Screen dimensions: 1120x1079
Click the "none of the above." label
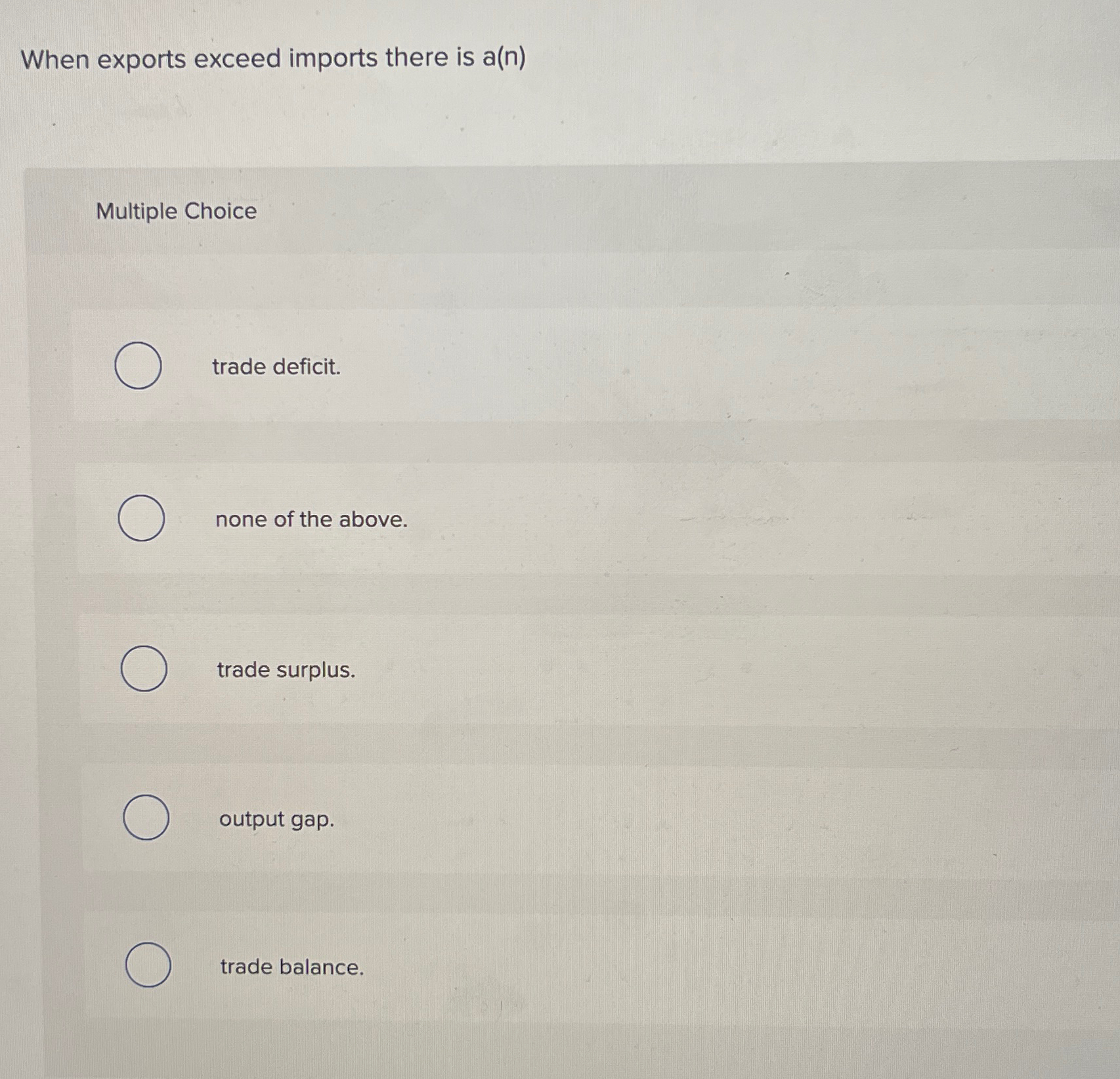click(x=311, y=519)
